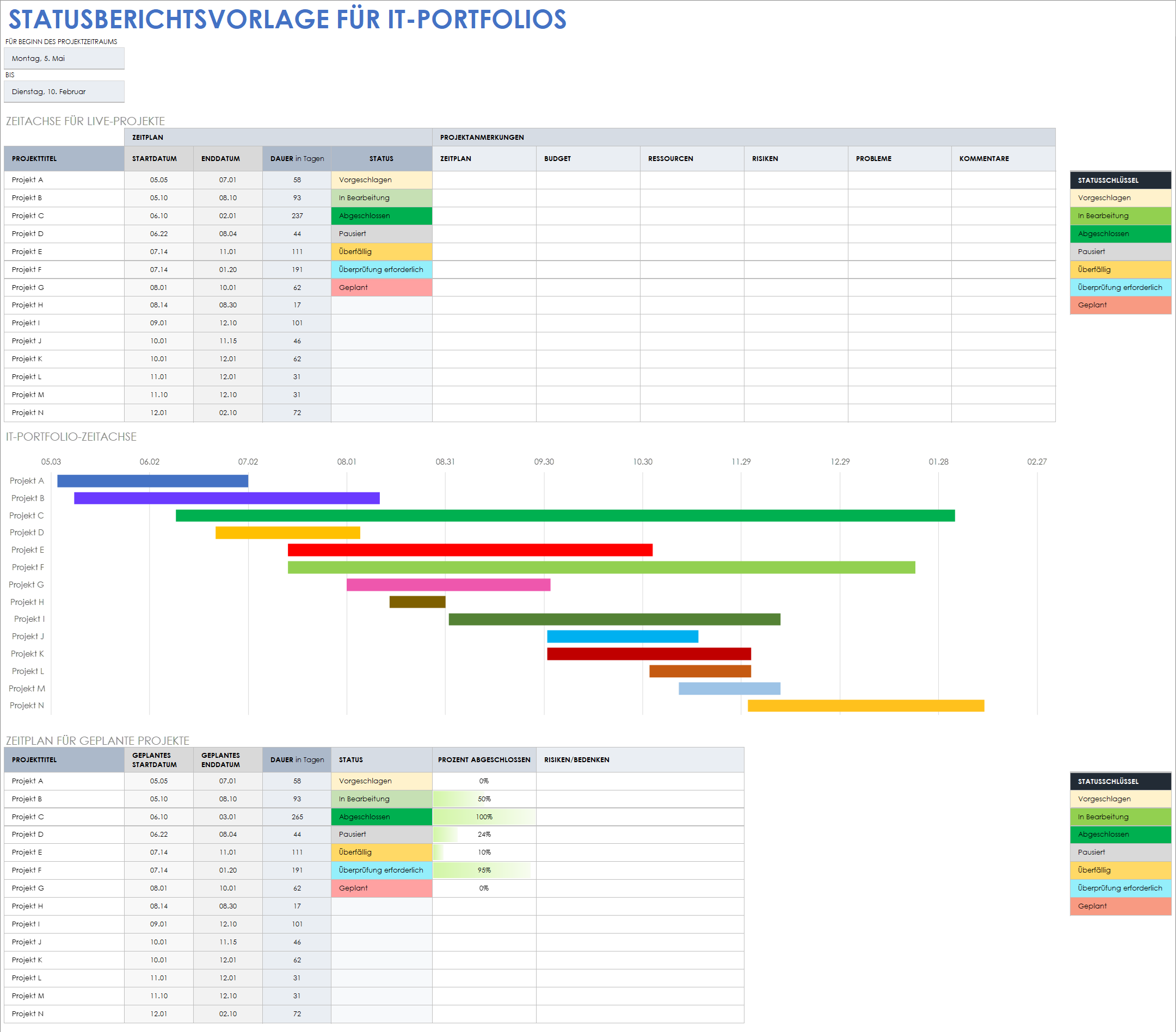Click the 'ENDDATUM' column header
Screen dimensions: 1176x1032
(x=228, y=159)
